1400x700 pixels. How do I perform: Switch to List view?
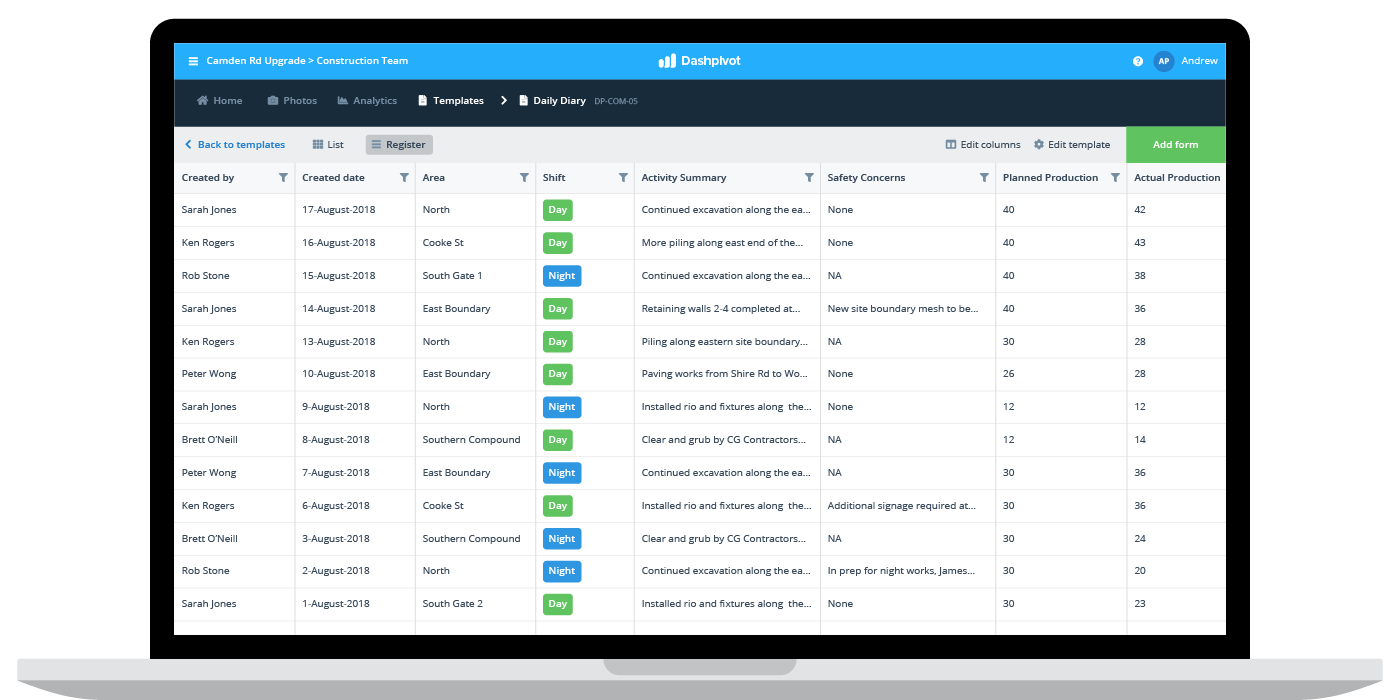coord(328,145)
